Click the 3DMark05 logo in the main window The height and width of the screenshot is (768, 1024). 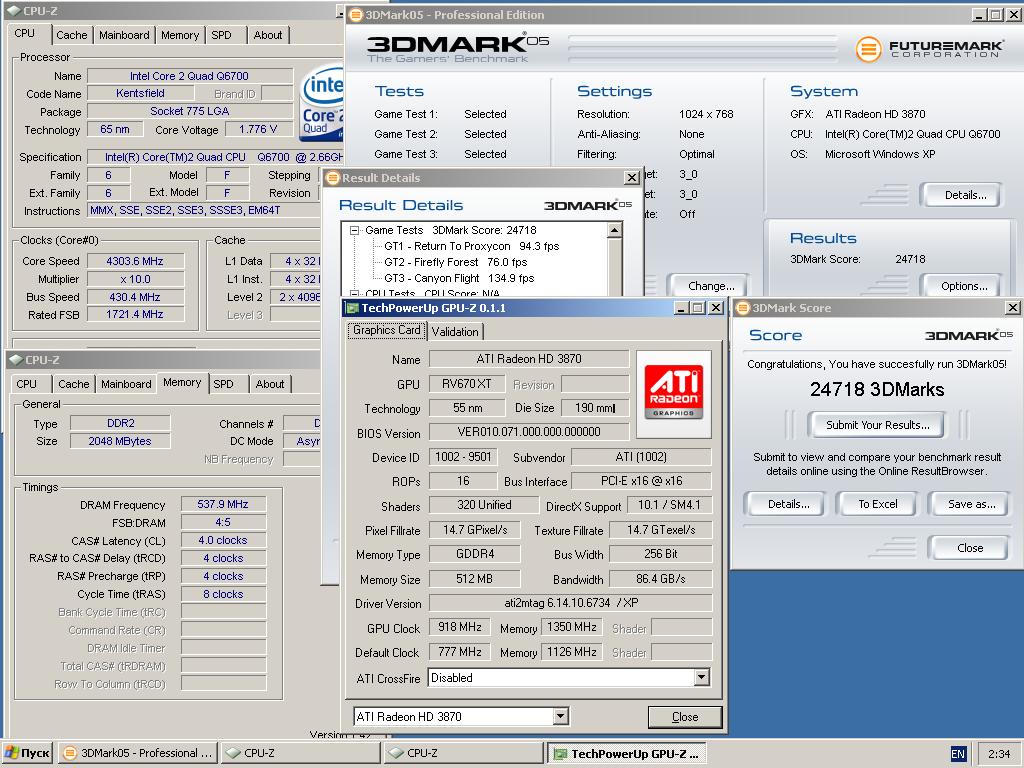457,48
